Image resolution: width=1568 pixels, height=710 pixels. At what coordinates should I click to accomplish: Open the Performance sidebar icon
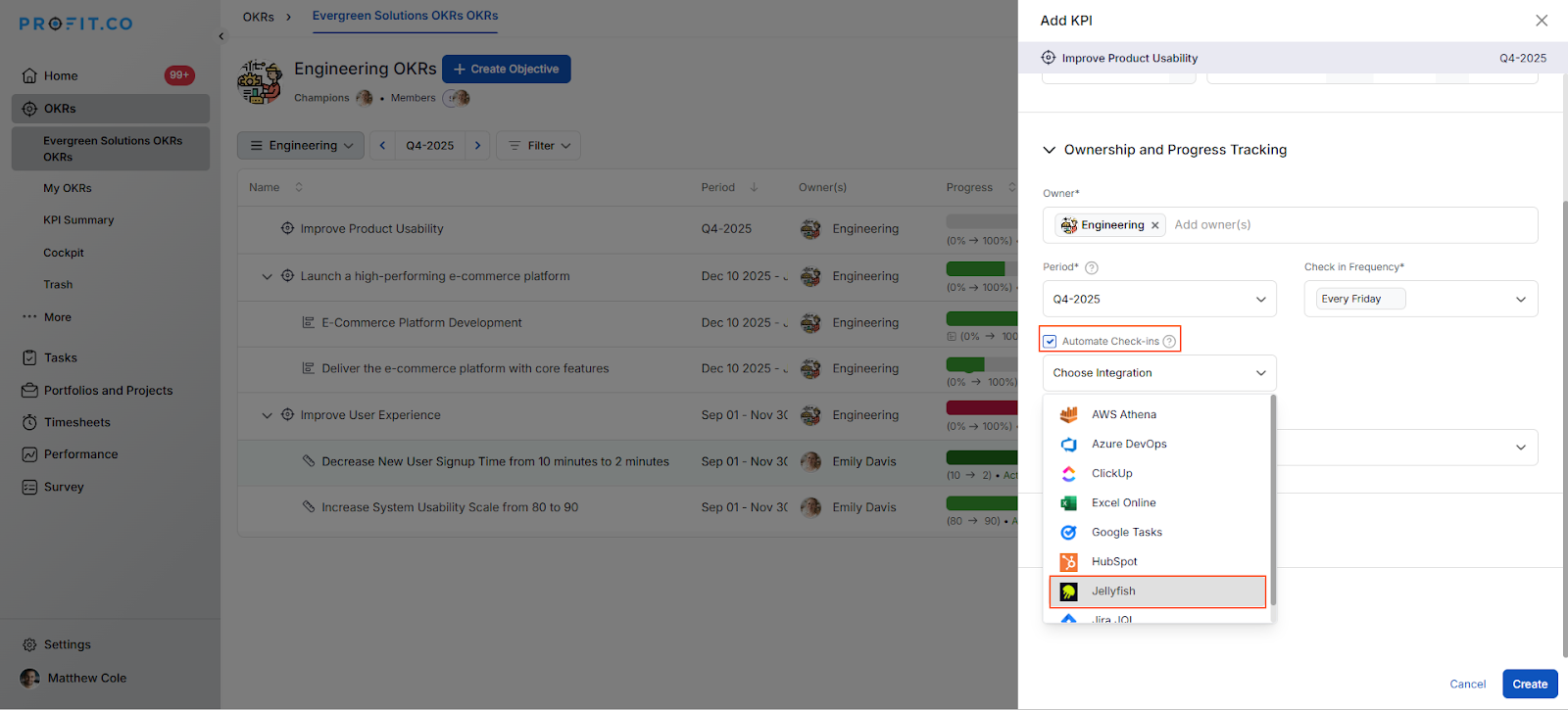(29, 454)
